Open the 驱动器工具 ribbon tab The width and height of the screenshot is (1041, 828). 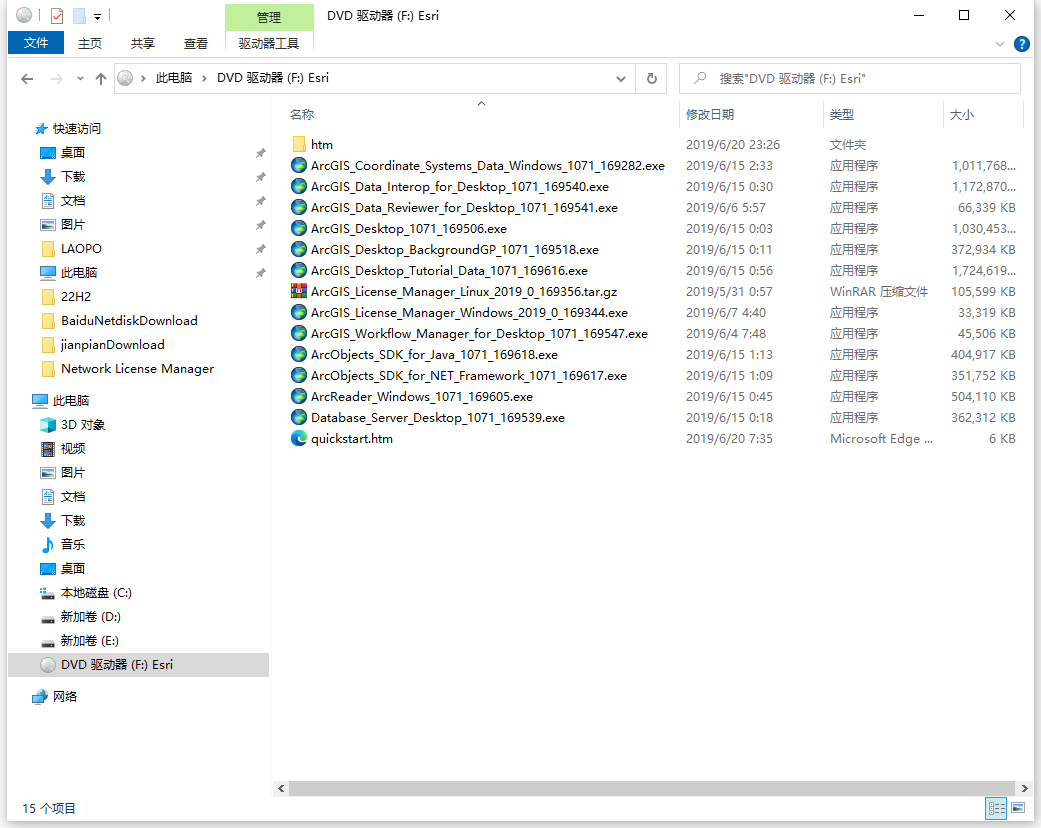tap(269, 44)
